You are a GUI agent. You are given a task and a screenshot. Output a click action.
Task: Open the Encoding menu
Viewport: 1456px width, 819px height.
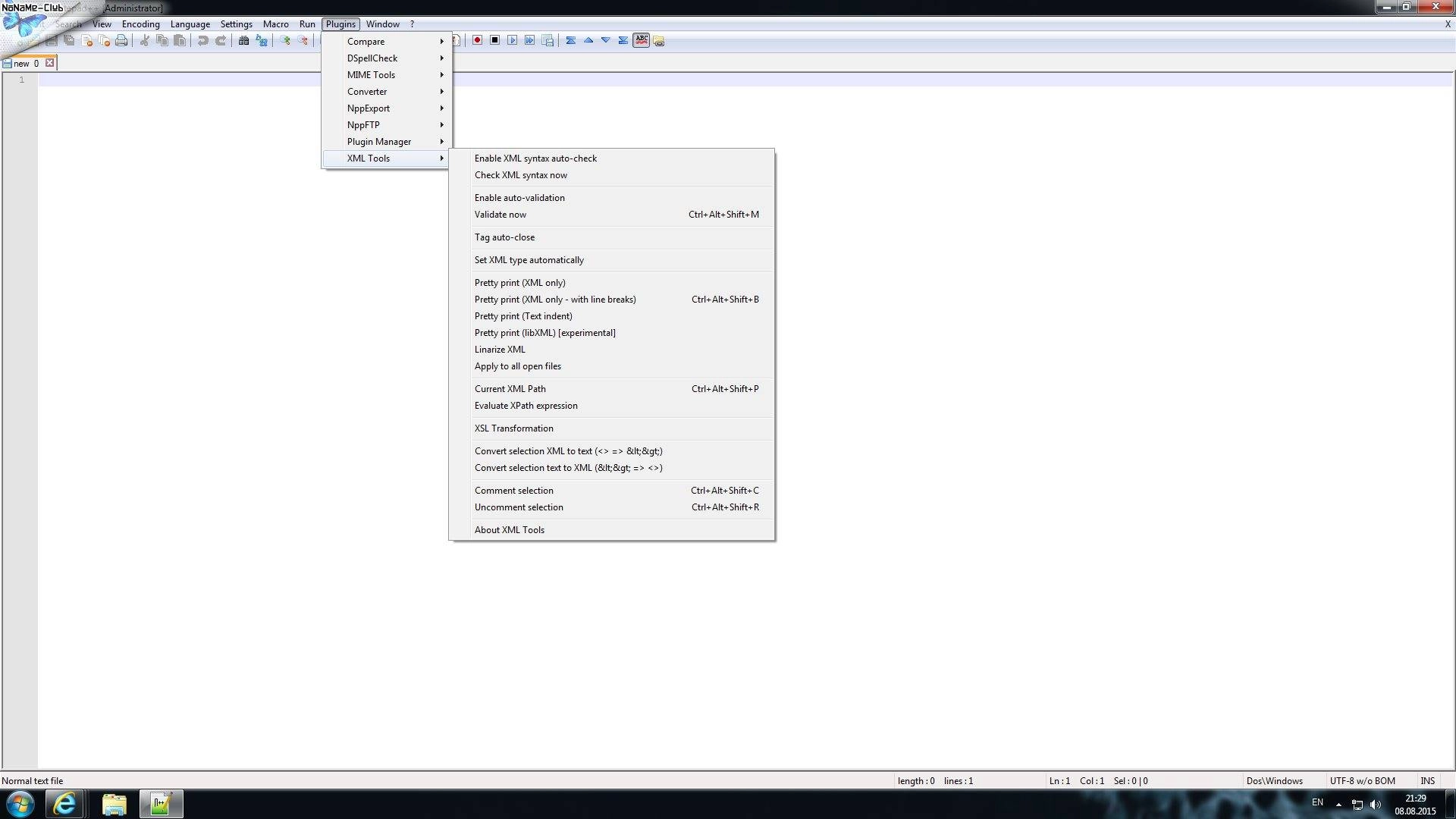pyautogui.click(x=141, y=24)
